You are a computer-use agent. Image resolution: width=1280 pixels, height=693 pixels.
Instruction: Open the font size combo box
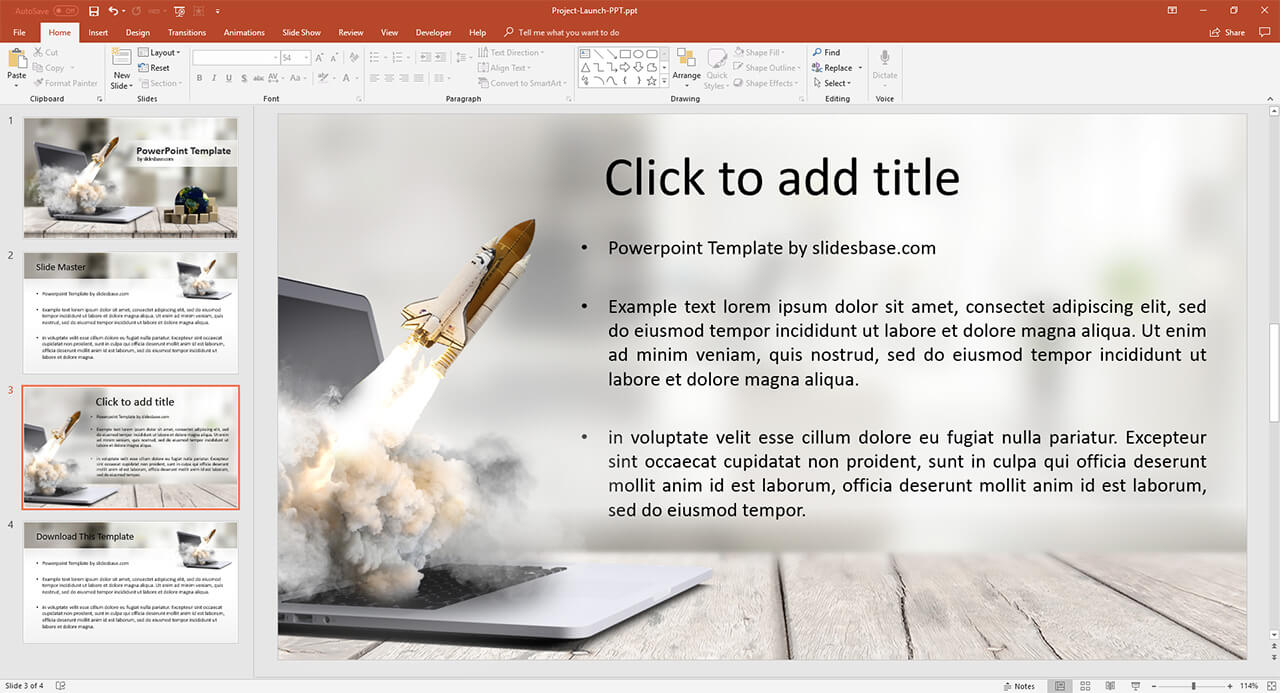click(294, 58)
